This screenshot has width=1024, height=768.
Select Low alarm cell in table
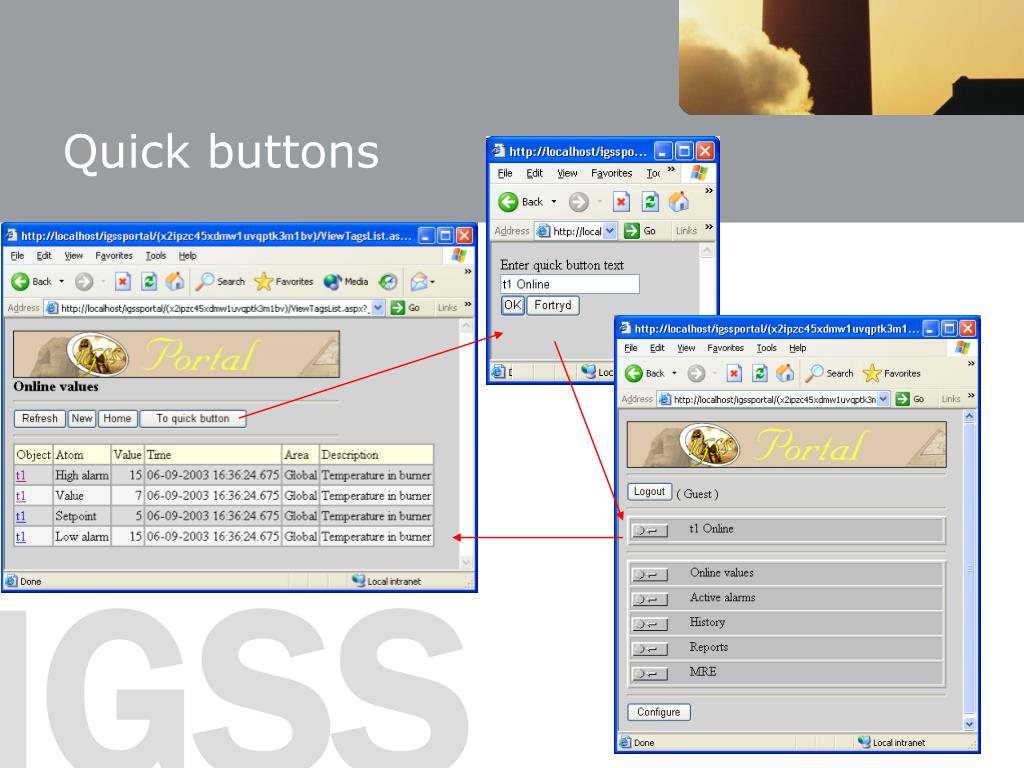pyautogui.click(x=82, y=537)
